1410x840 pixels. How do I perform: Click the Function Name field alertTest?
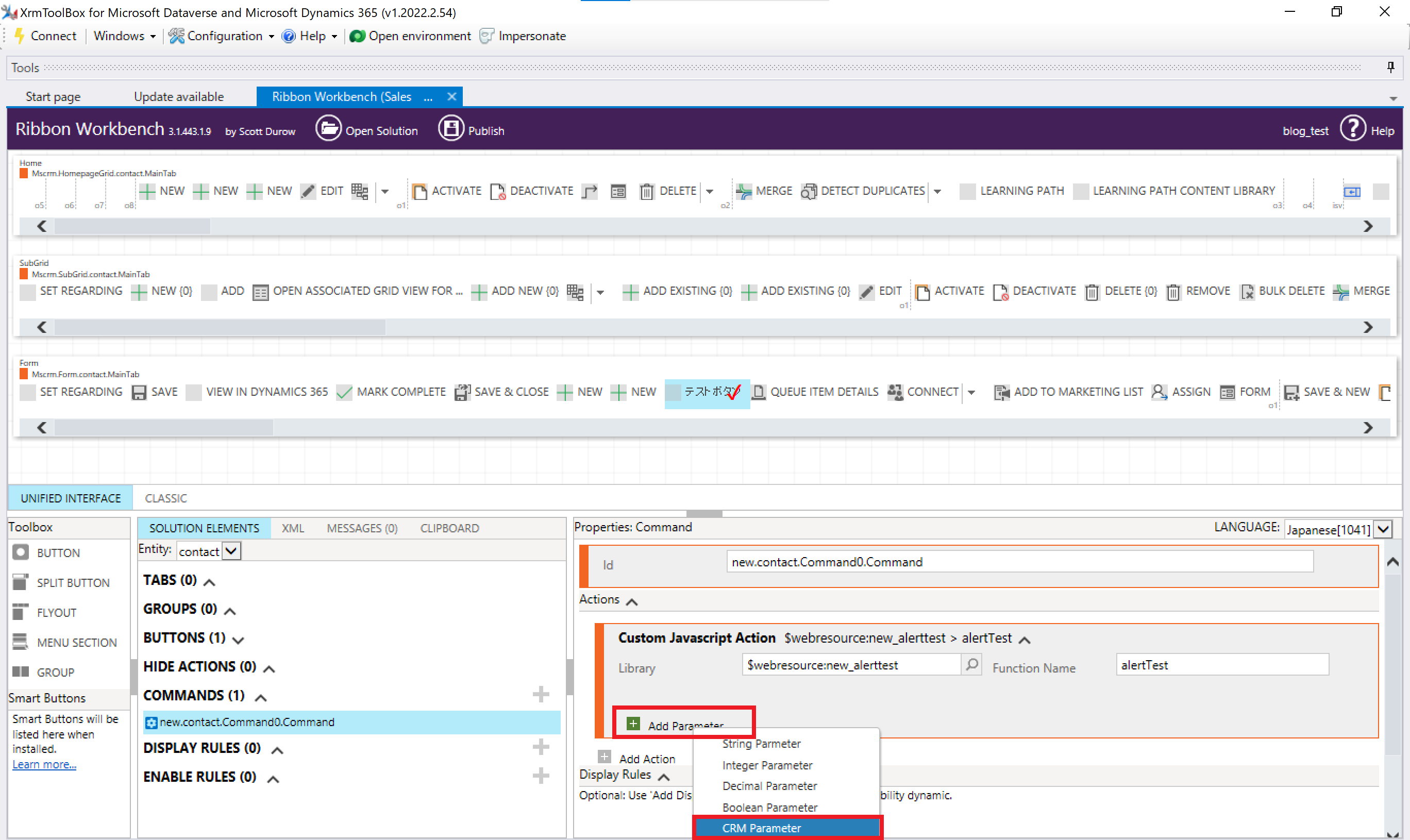click(1221, 665)
